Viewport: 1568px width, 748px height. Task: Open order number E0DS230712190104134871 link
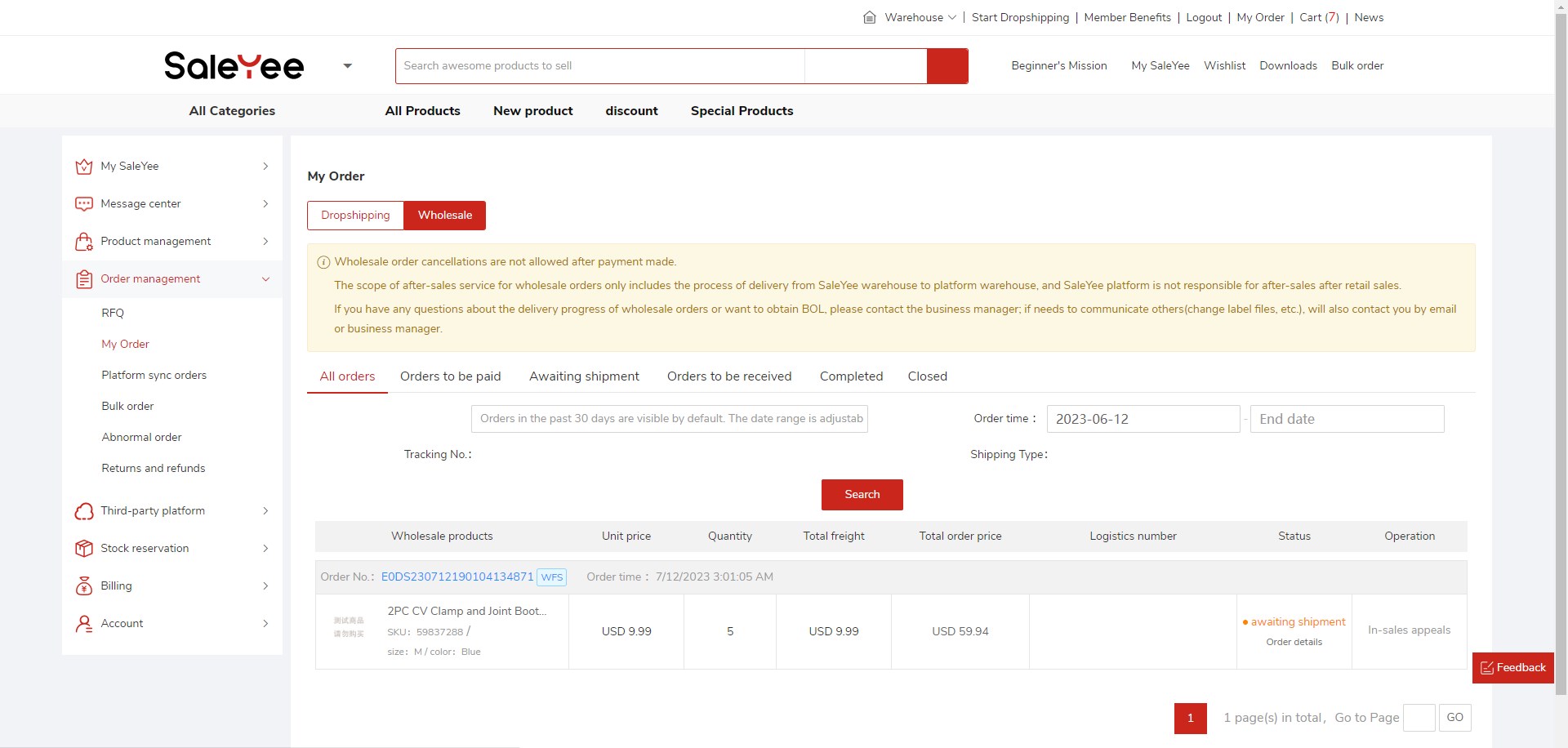coord(457,577)
